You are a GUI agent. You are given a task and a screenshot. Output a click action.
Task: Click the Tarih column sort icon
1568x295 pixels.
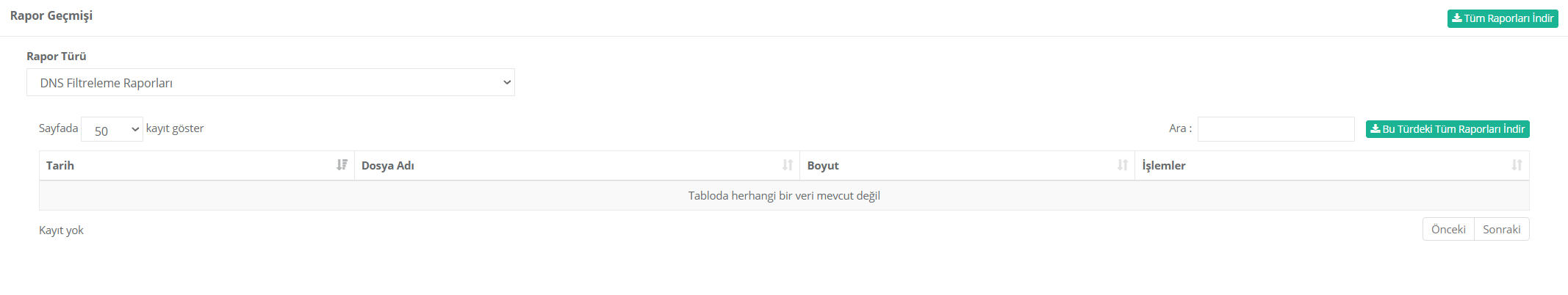(342, 165)
